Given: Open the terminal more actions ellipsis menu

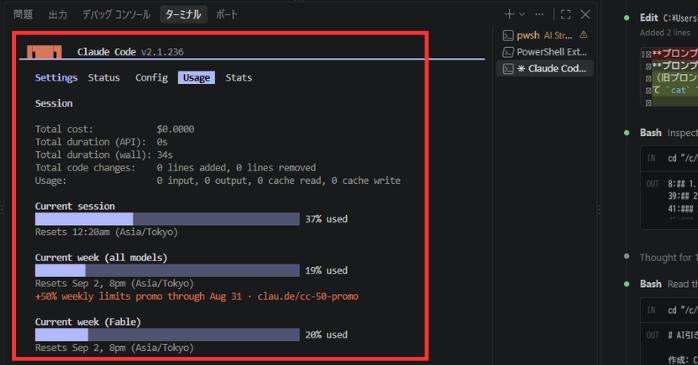Looking at the screenshot, I should click(x=540, y=14).
